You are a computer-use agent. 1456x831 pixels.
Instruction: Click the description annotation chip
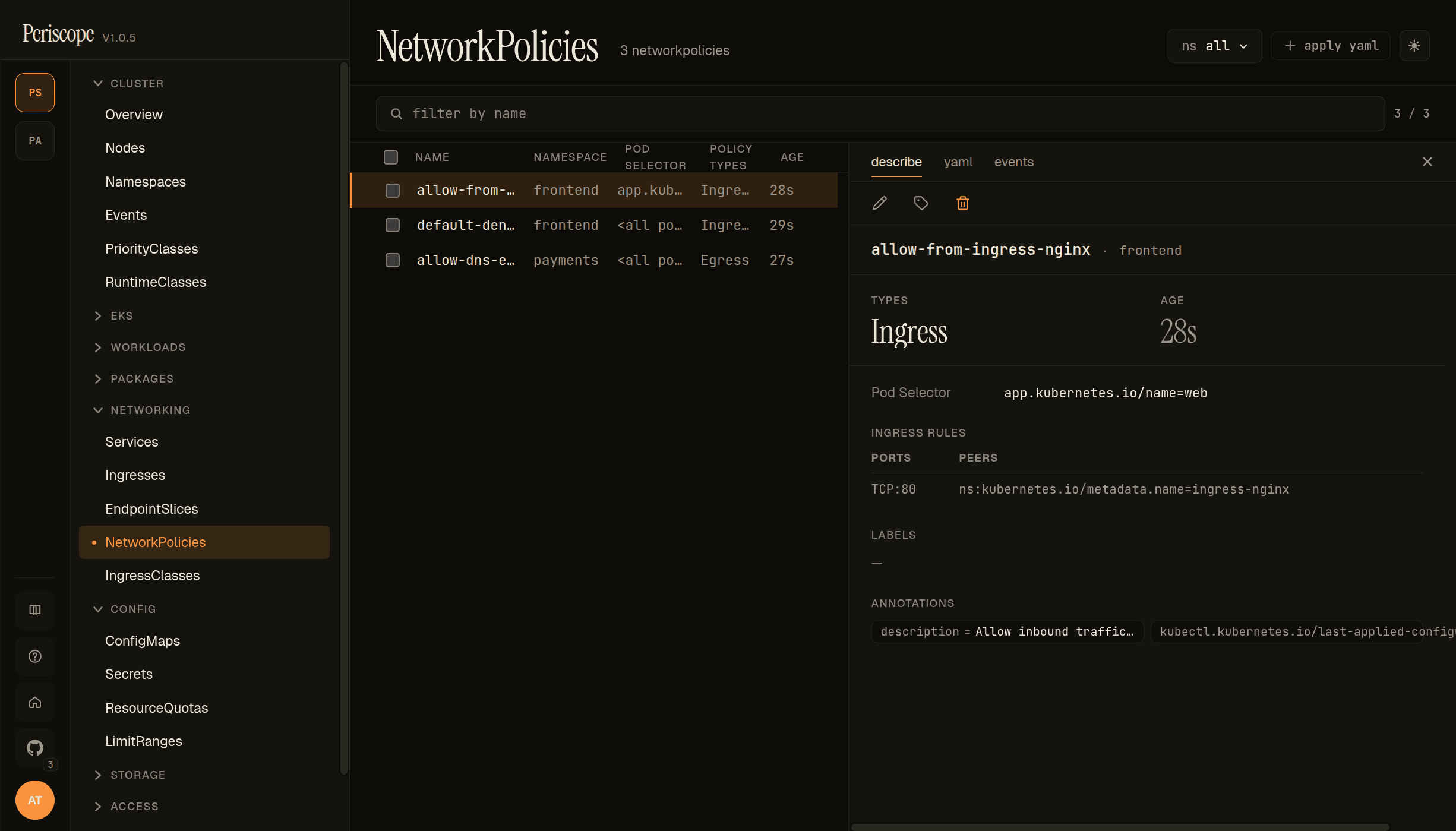(x=1007, y=631)
